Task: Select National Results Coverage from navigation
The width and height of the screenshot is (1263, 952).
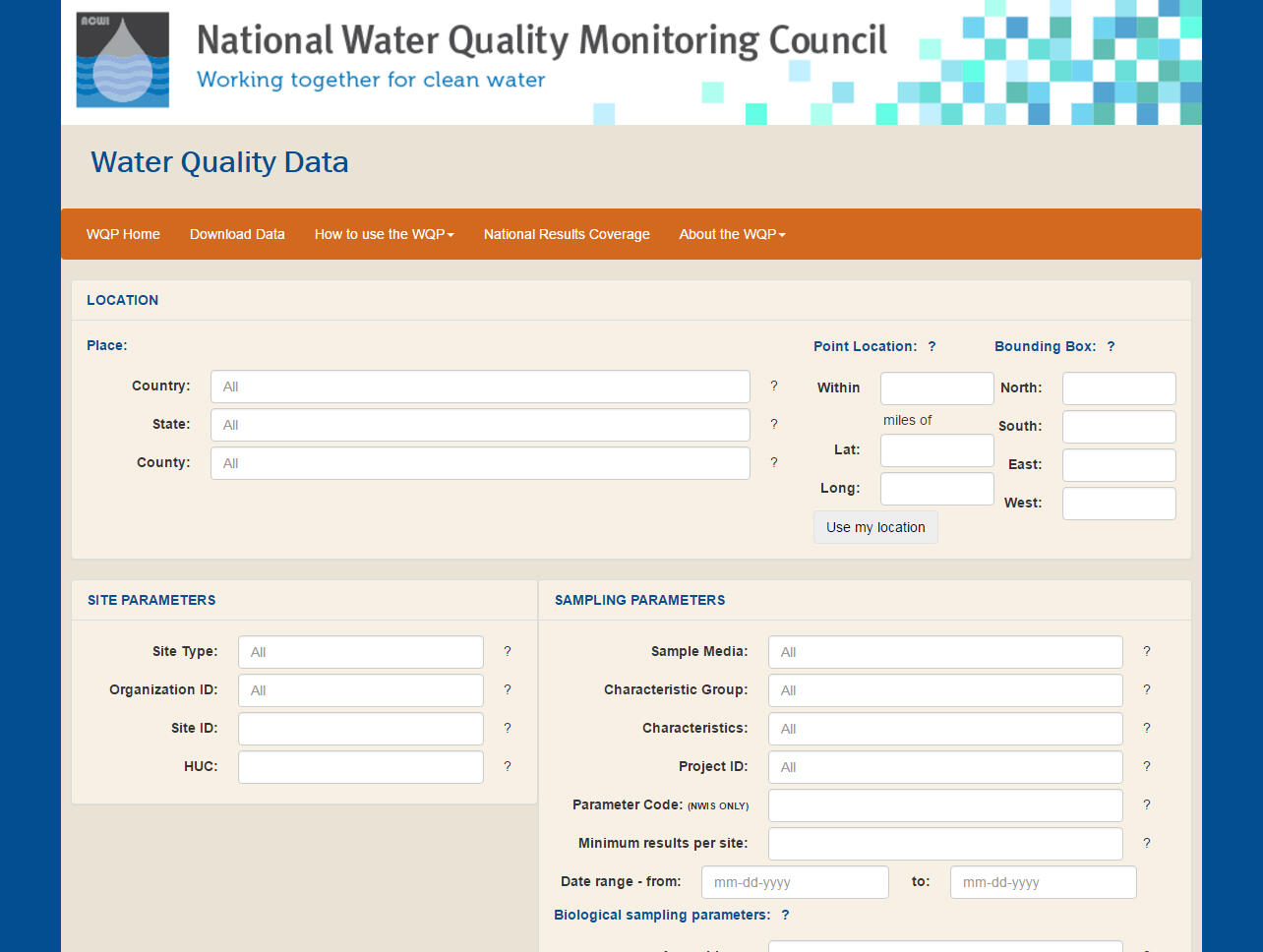Action: coord(567,234)
